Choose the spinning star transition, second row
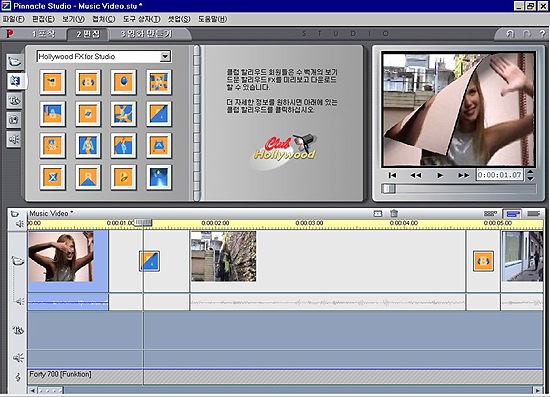 (123, 114)
